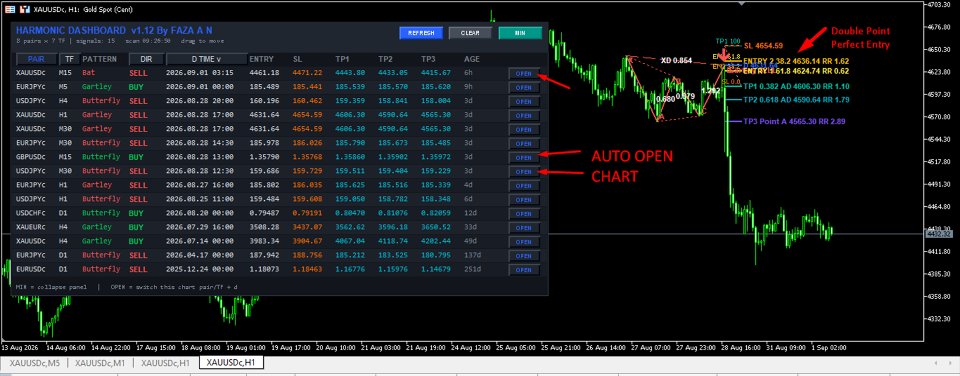960x376 pixels.
Task: Click the left chart-tabs scroll arrow
Action: (x=936, y=363)
